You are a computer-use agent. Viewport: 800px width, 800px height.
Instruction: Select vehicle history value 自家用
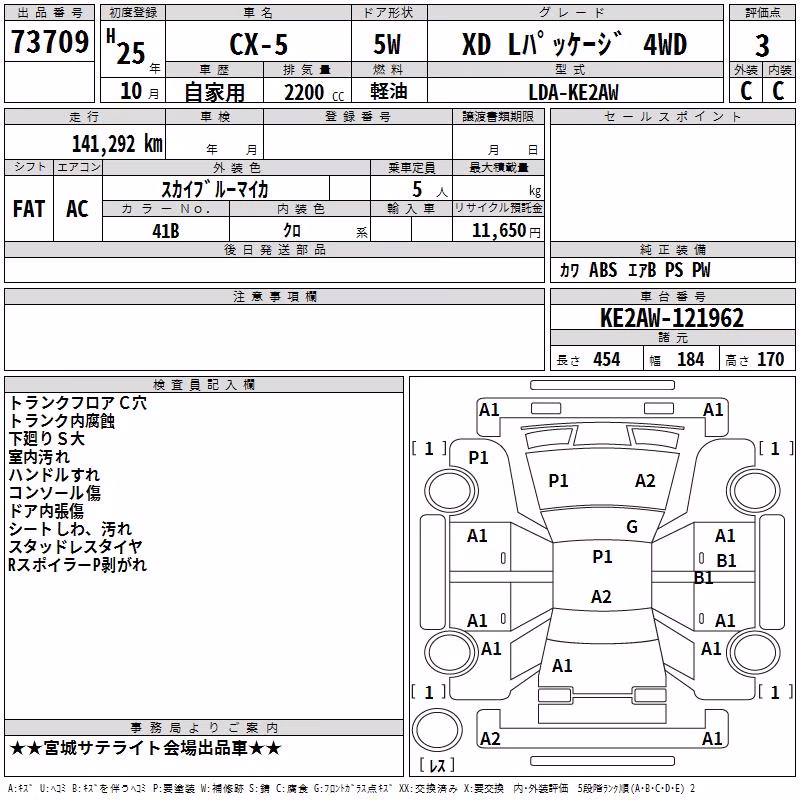click(x=214, y=92)
